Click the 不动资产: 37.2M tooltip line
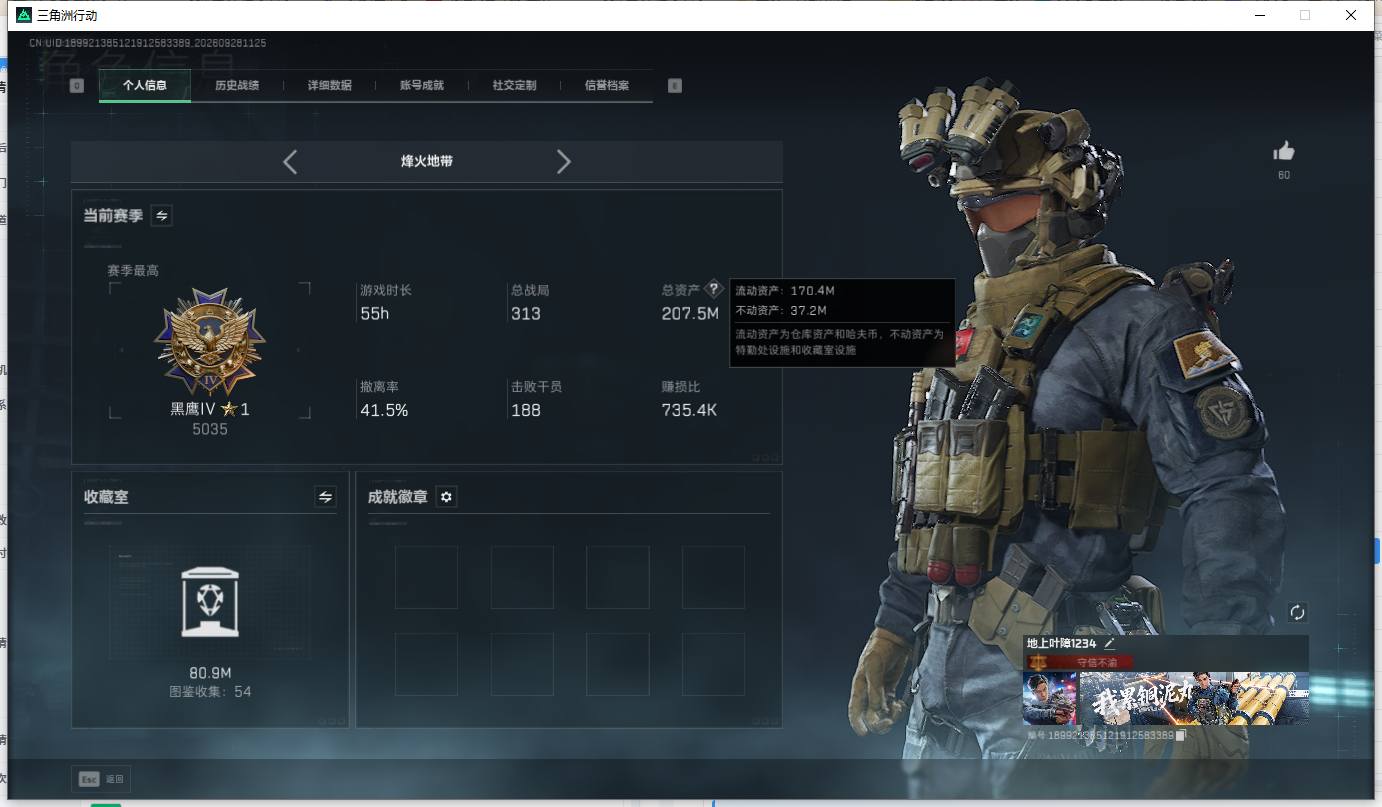The width and height of the screenshot is (1382, 807). (x=781, y=311)
